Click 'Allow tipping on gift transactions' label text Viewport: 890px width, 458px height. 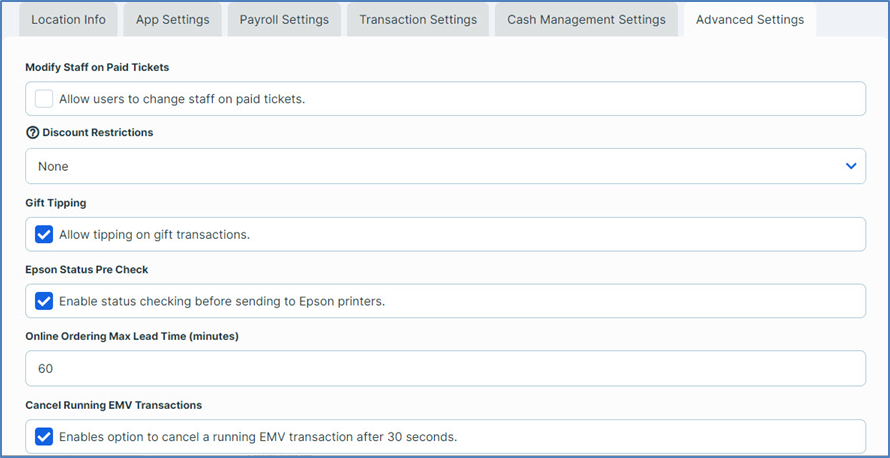click(x=154, y=234)
